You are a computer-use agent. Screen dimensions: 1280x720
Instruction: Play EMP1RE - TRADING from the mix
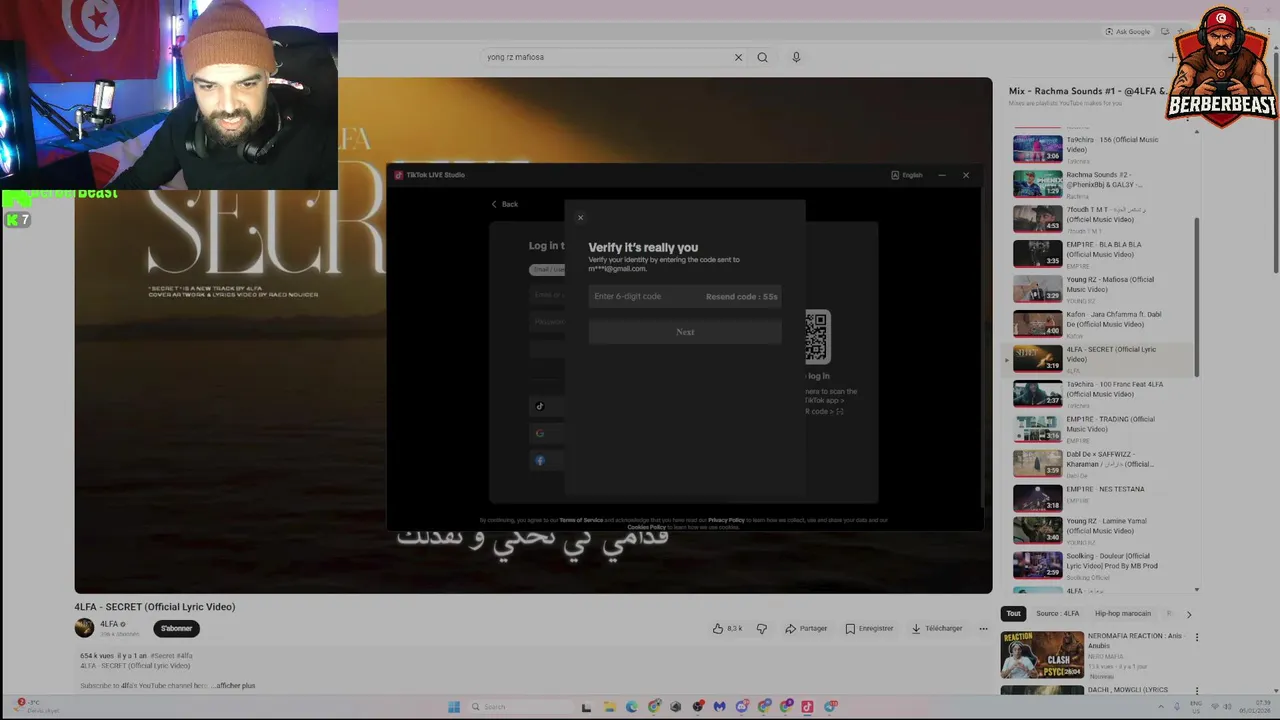click(x=1100, y=429)
